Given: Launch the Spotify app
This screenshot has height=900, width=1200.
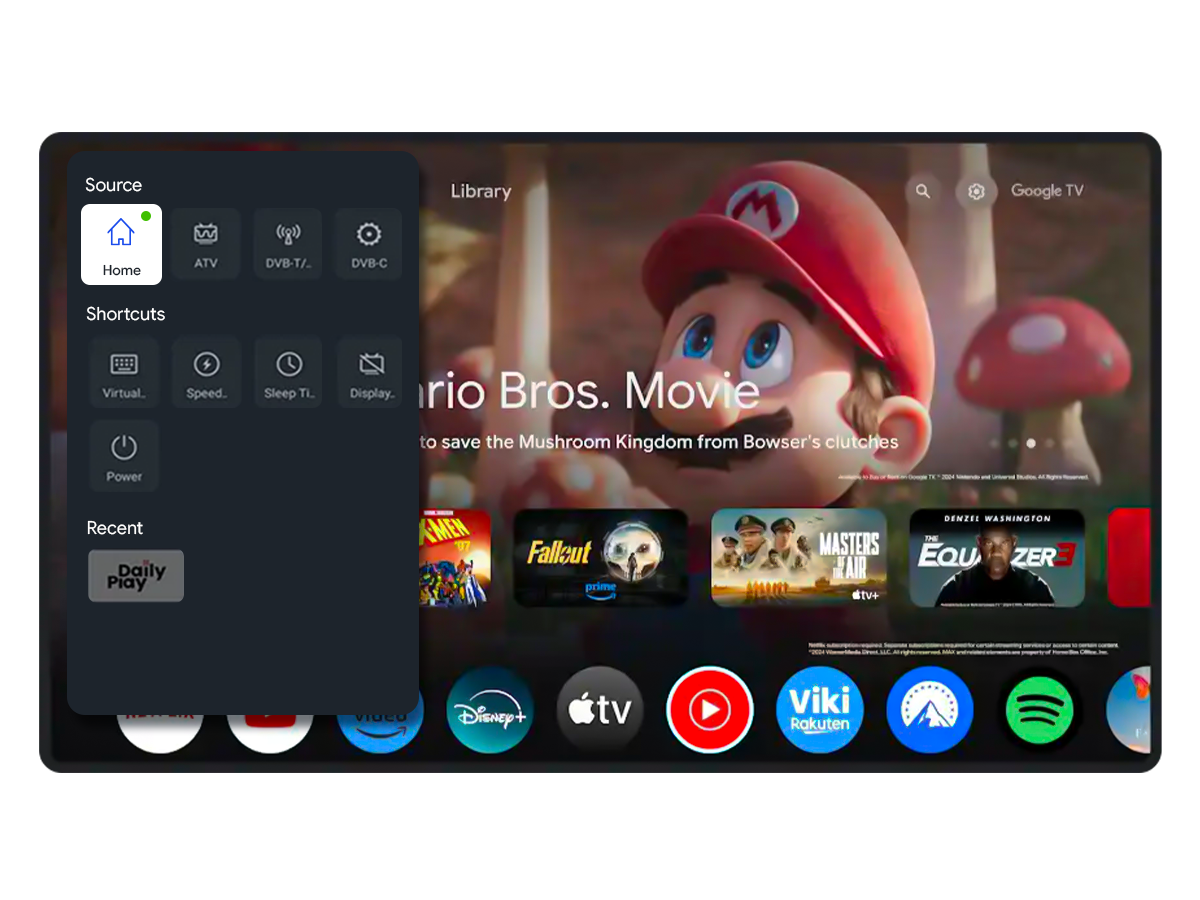Looking at the screenshot, I should (x=1040, y=710).
